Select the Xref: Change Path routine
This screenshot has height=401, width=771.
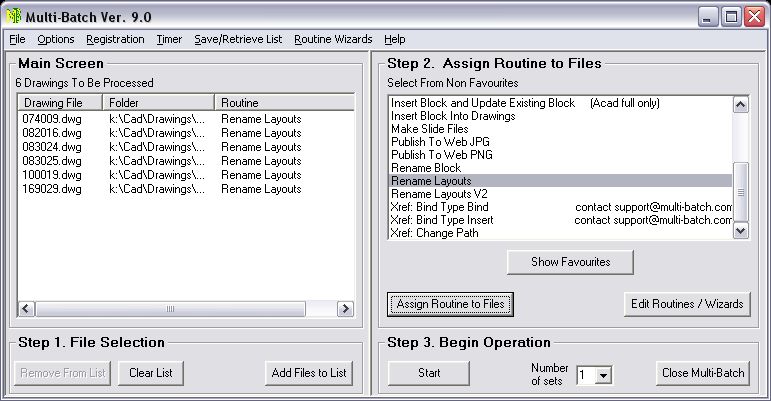click(560, 233)
